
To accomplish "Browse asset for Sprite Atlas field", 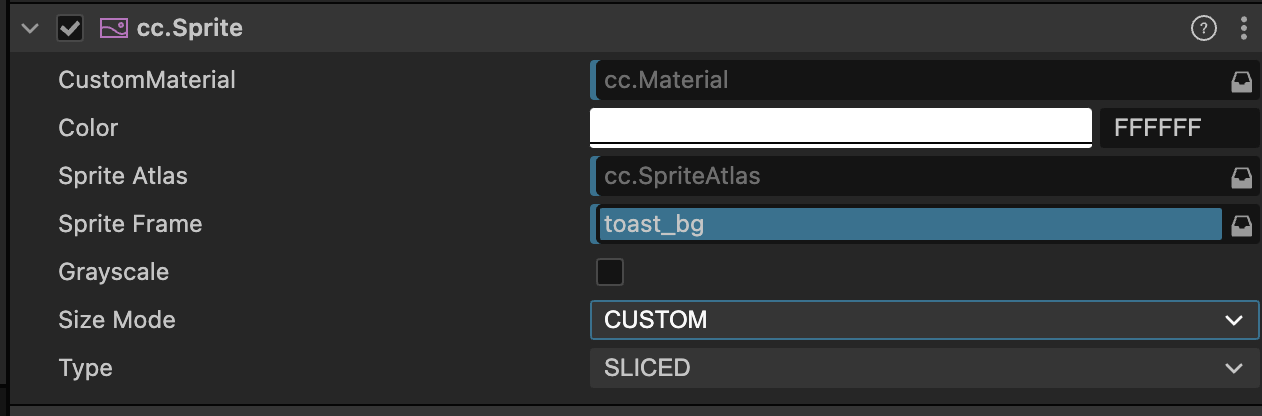I will [x=1241, y=177].
